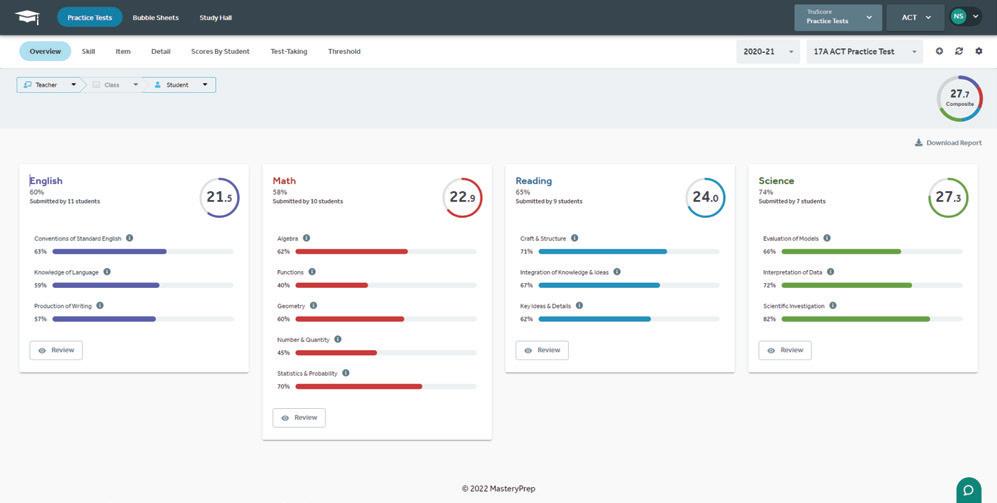
Task: Click the composite score 27.7 ring
Action: tap(959, 98)
